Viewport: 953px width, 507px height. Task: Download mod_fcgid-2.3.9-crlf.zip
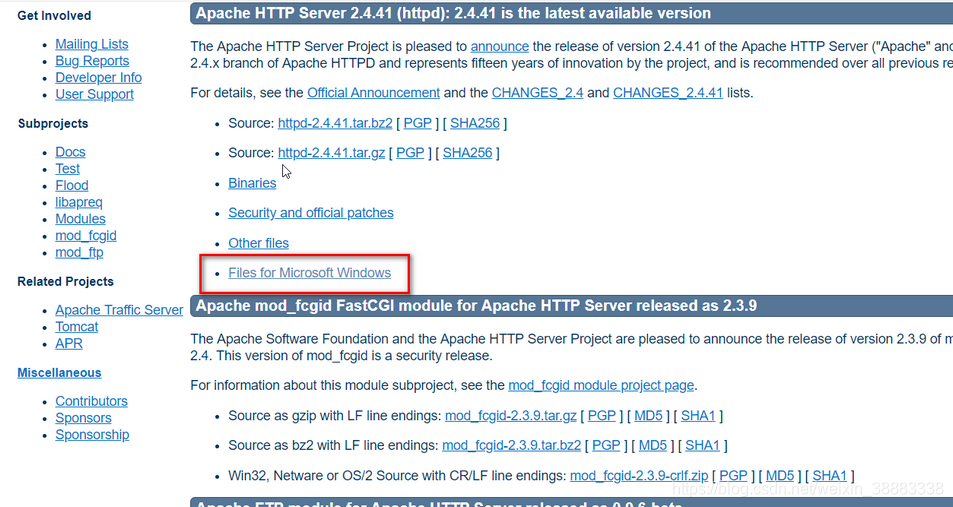click(x=639, y=476)
